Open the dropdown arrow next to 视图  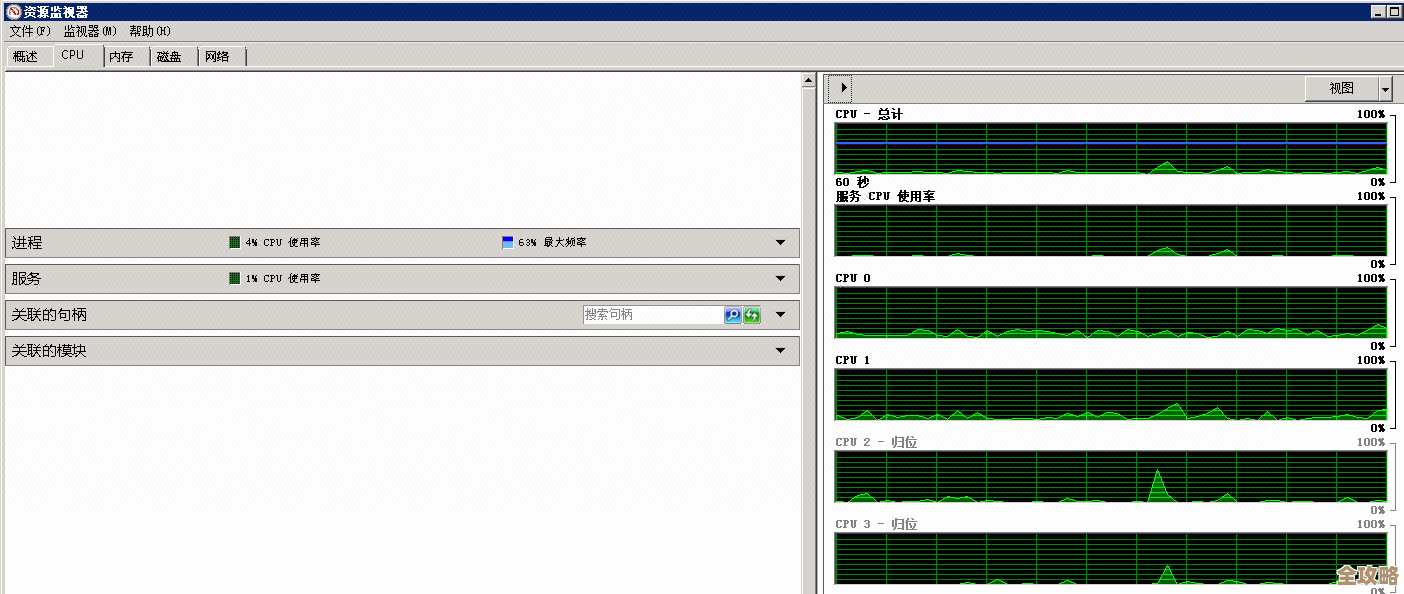pos(1385,89)
